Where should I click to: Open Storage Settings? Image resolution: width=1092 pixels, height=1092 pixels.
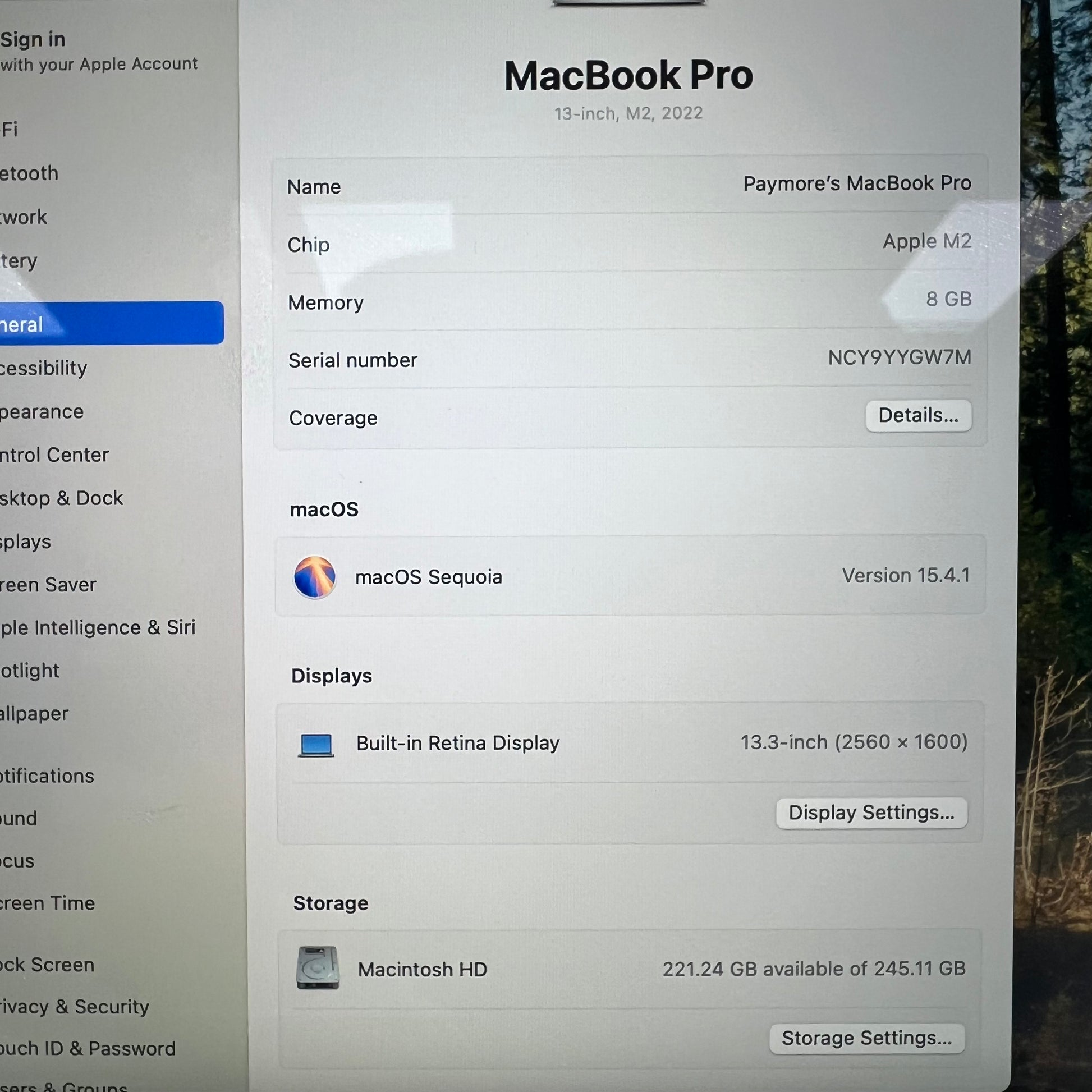[x=866, y=1038]
